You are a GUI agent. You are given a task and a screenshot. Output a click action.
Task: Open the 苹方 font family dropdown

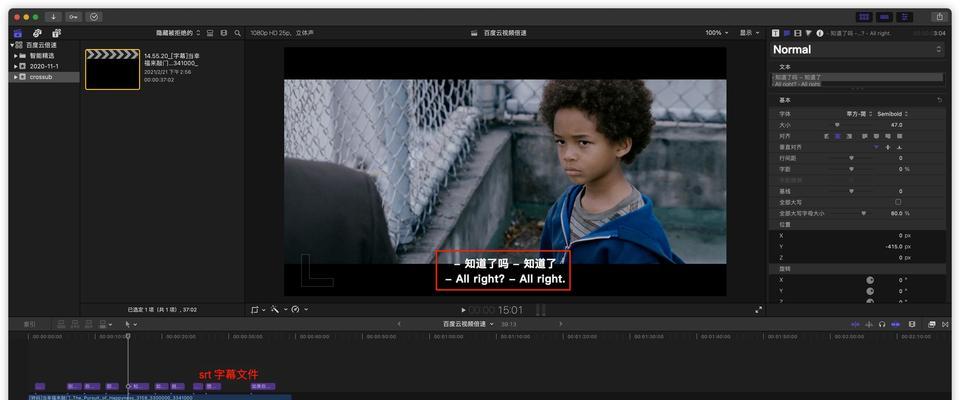(x=860, y=114)
